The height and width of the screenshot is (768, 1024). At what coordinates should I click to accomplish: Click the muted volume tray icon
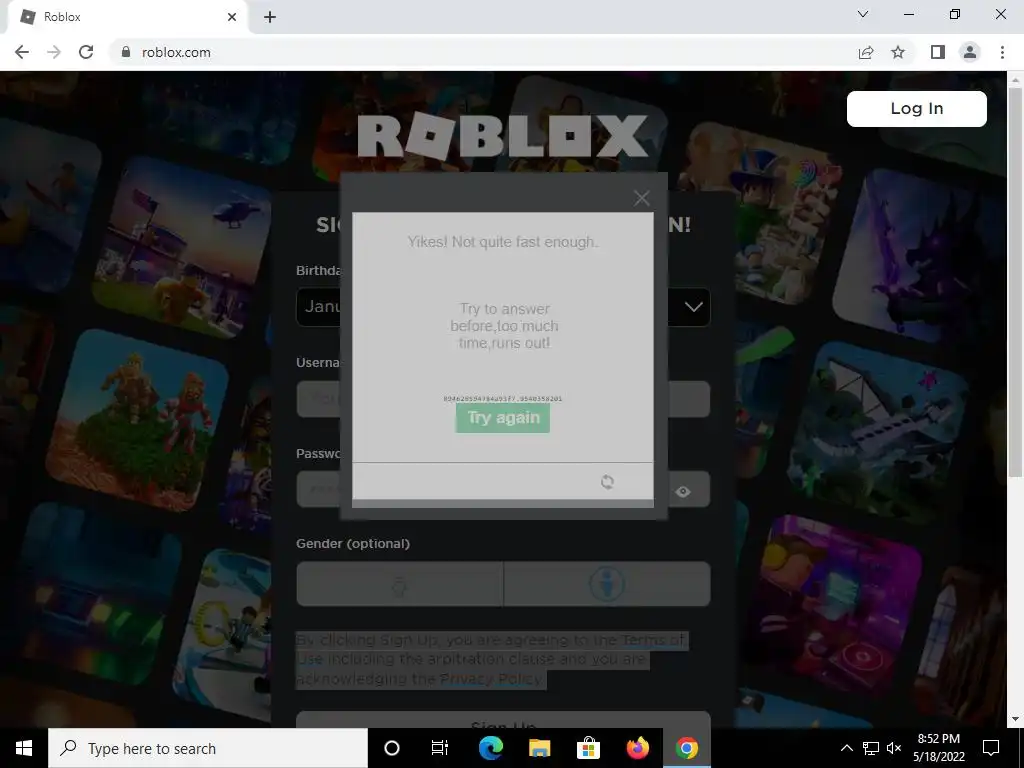894,748
